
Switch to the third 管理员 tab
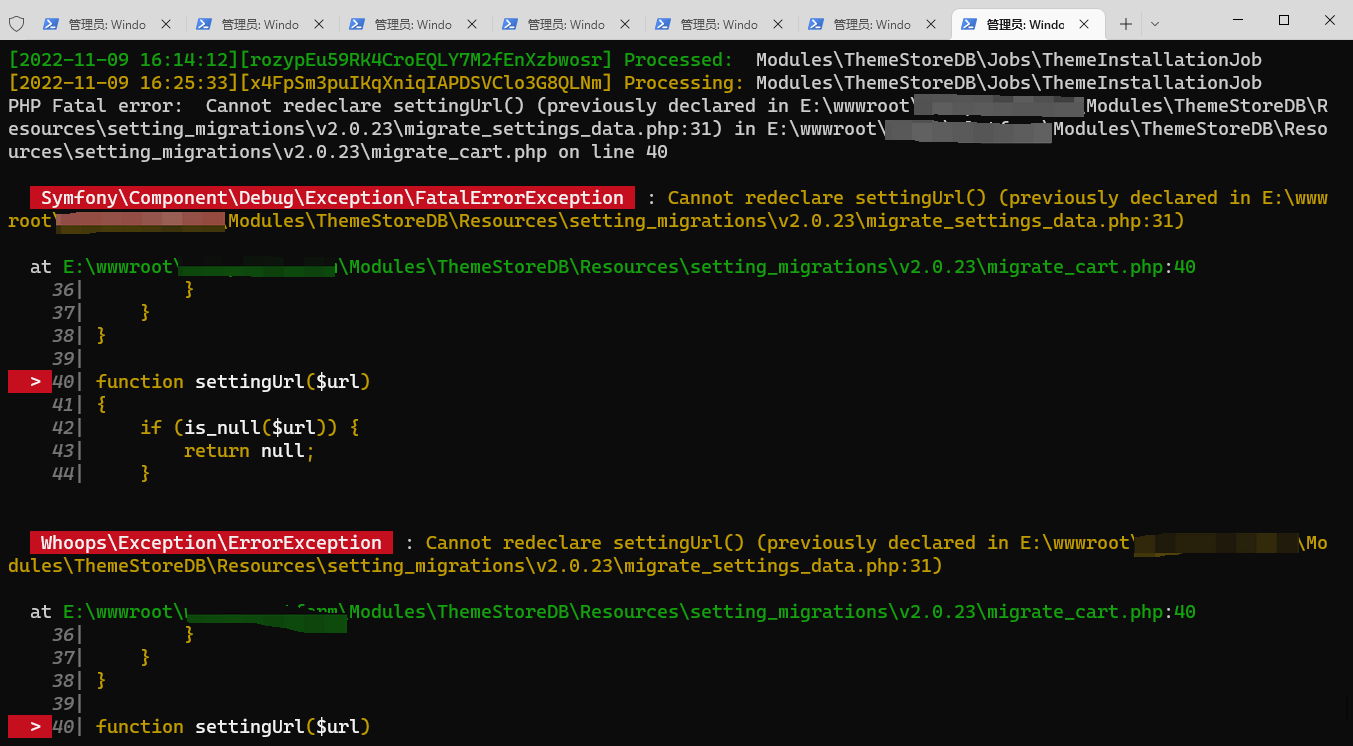[412, 24]
